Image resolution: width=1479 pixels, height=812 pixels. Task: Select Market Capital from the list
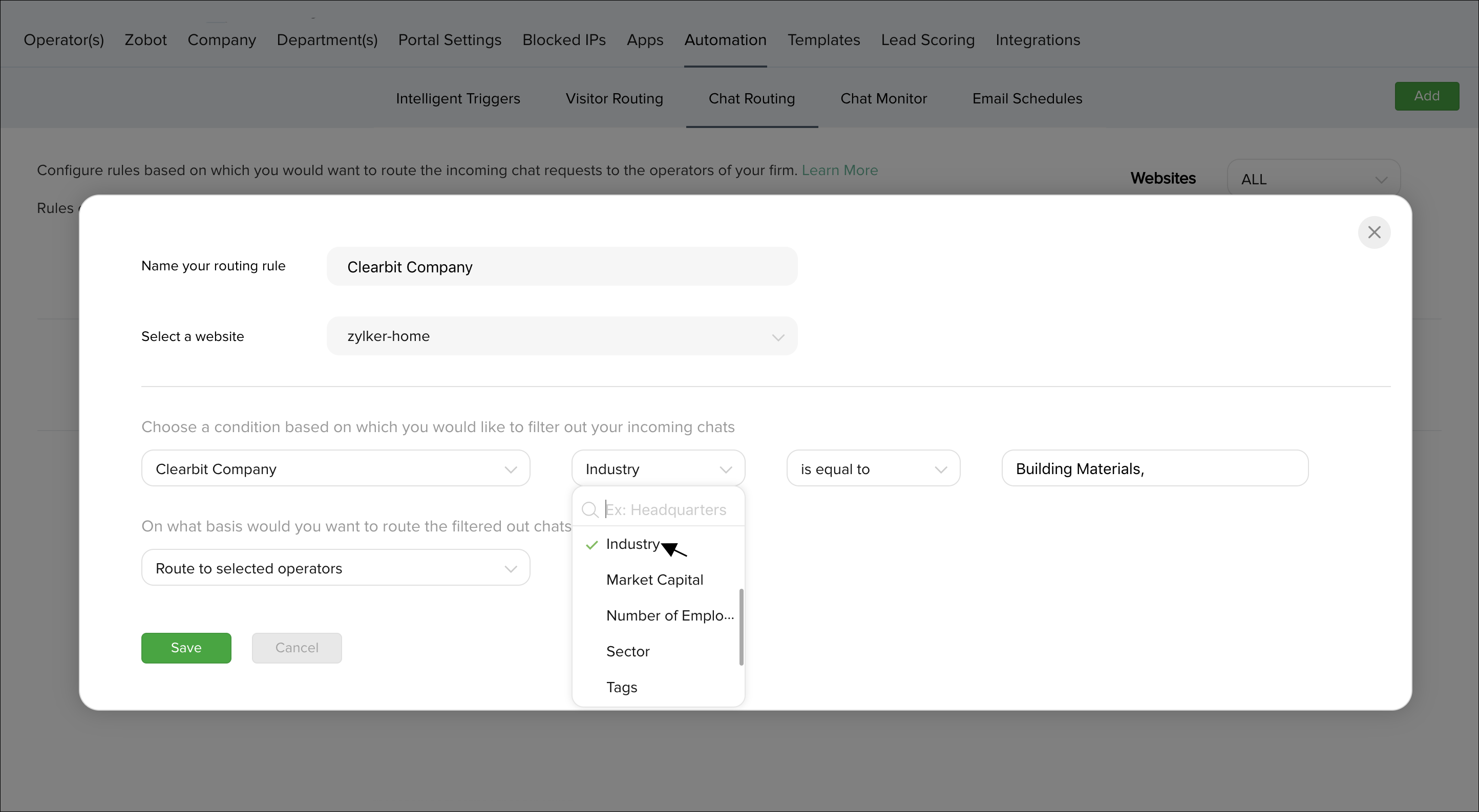point(654,580)
